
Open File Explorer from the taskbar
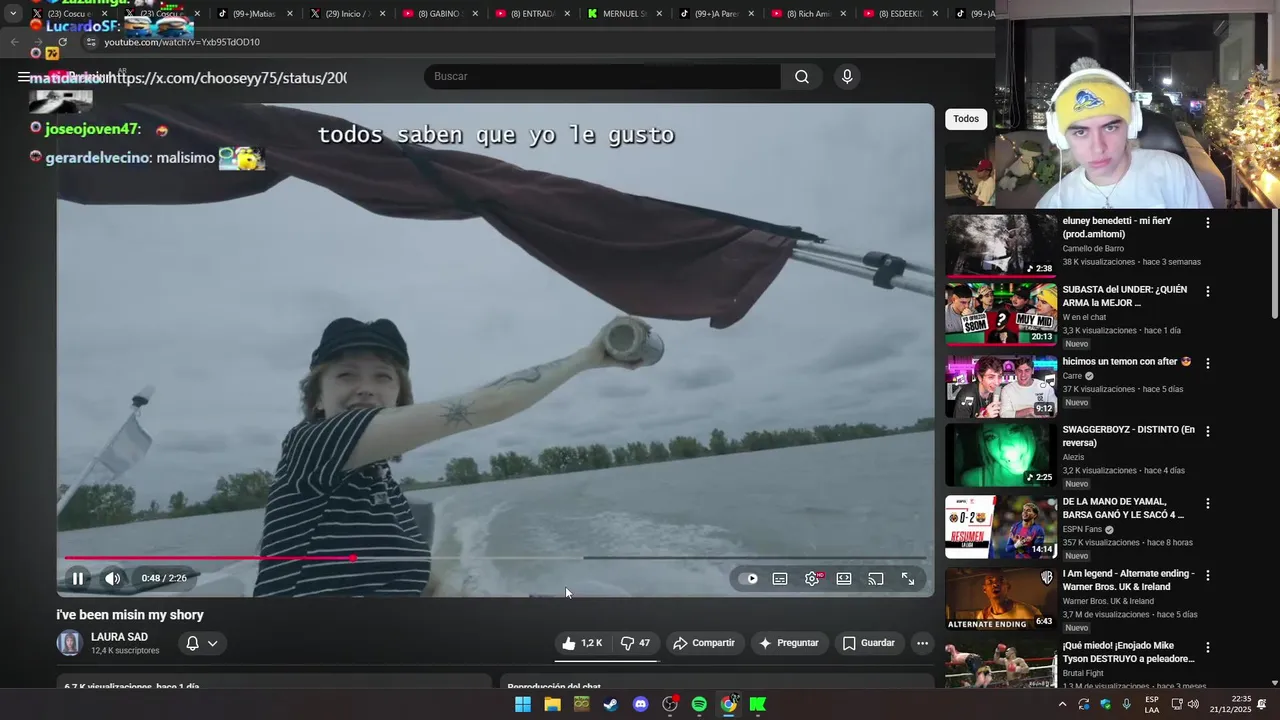pos(552,704)
